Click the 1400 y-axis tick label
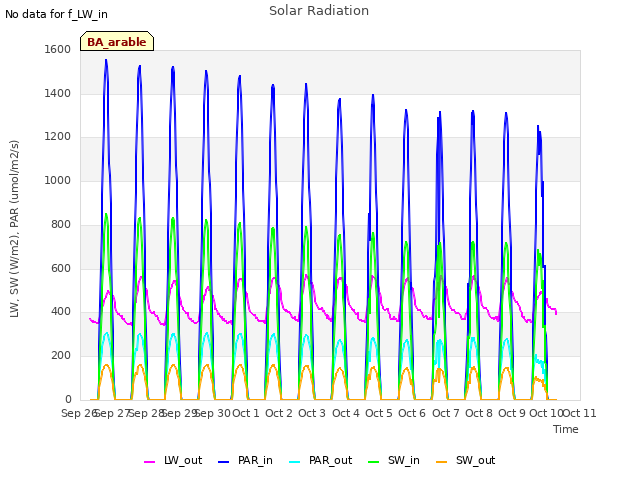 pyautogui.click(x=58, y=93)
